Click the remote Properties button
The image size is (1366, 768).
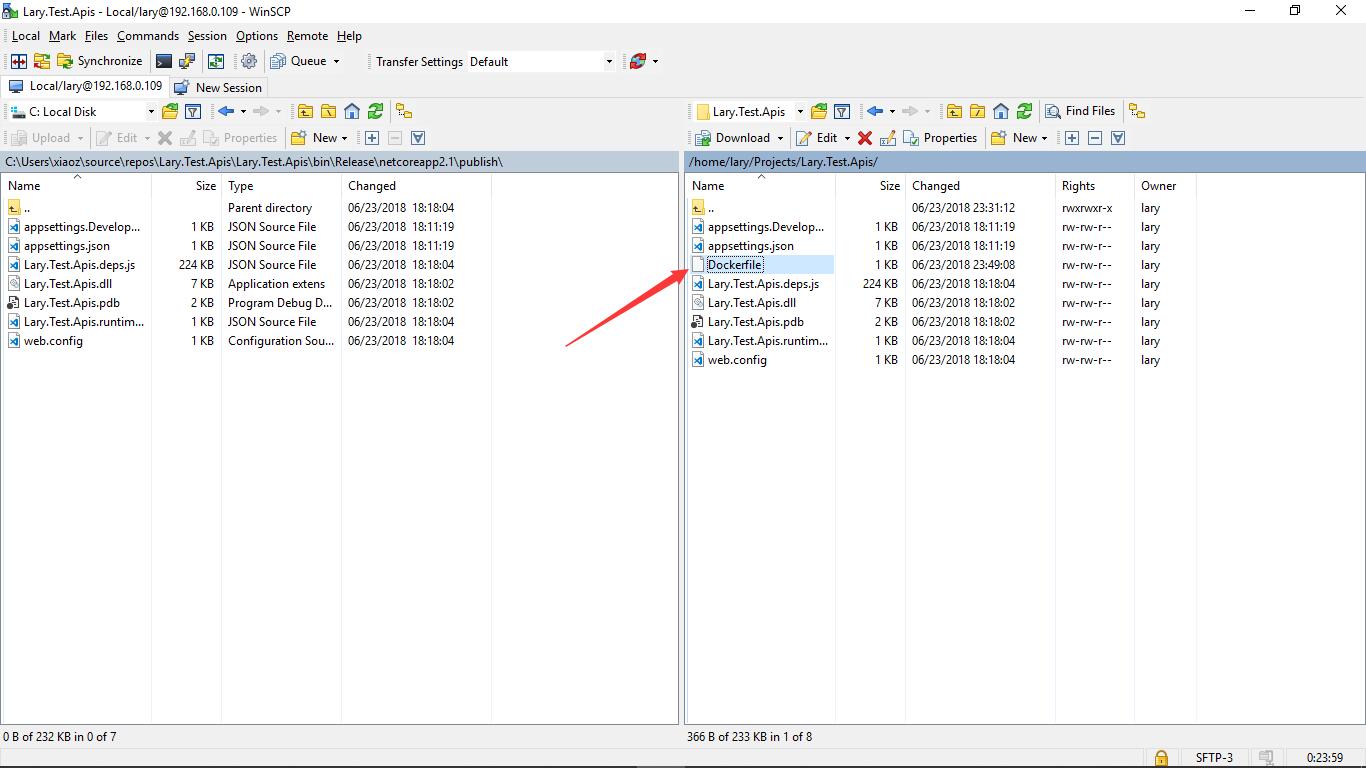[940, 138]
